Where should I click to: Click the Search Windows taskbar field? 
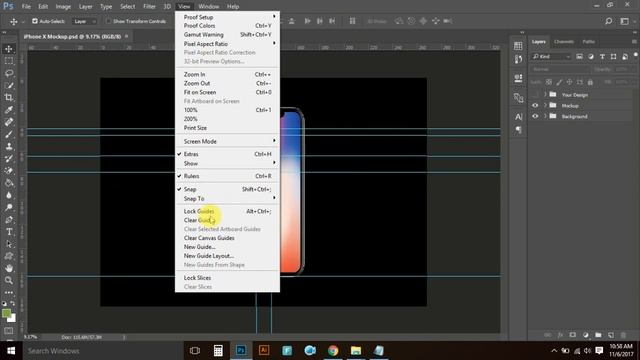point(102,351)
